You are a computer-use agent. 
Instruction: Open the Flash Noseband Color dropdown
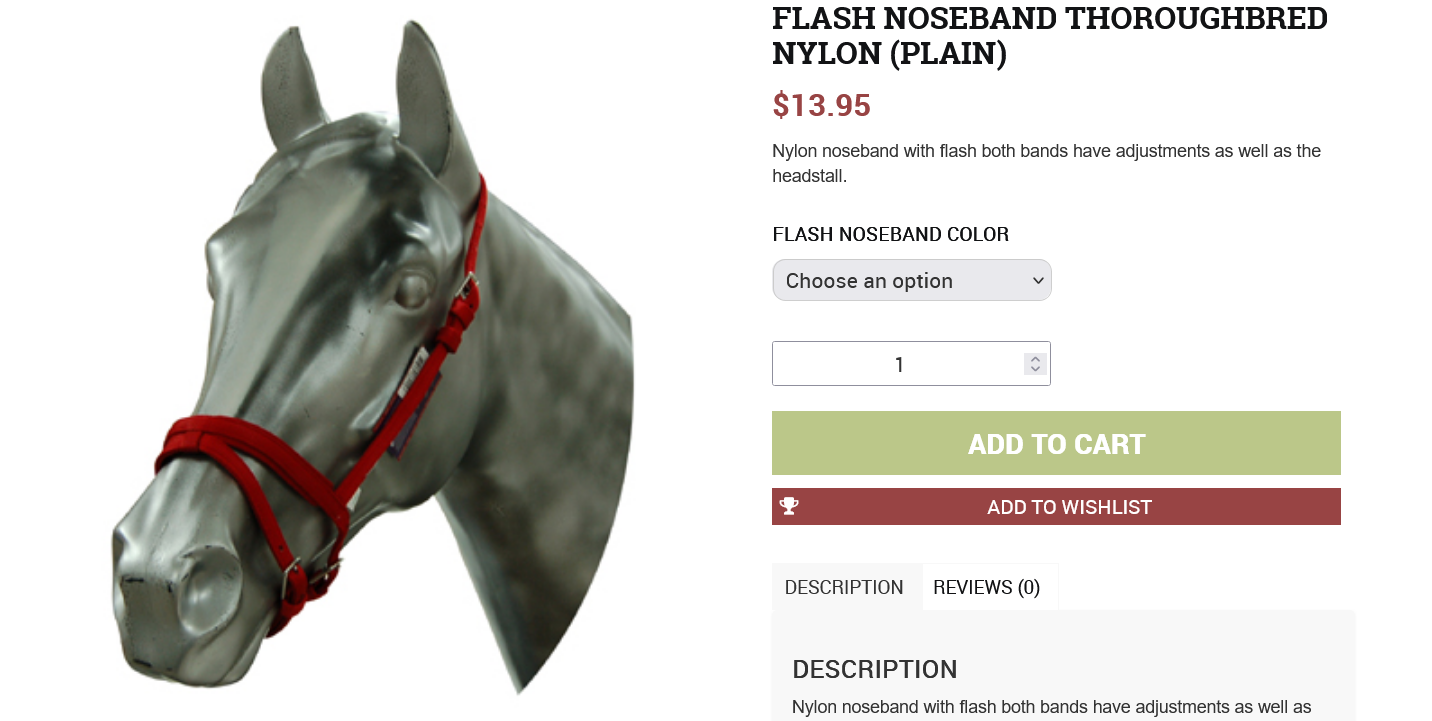[912, 280]
